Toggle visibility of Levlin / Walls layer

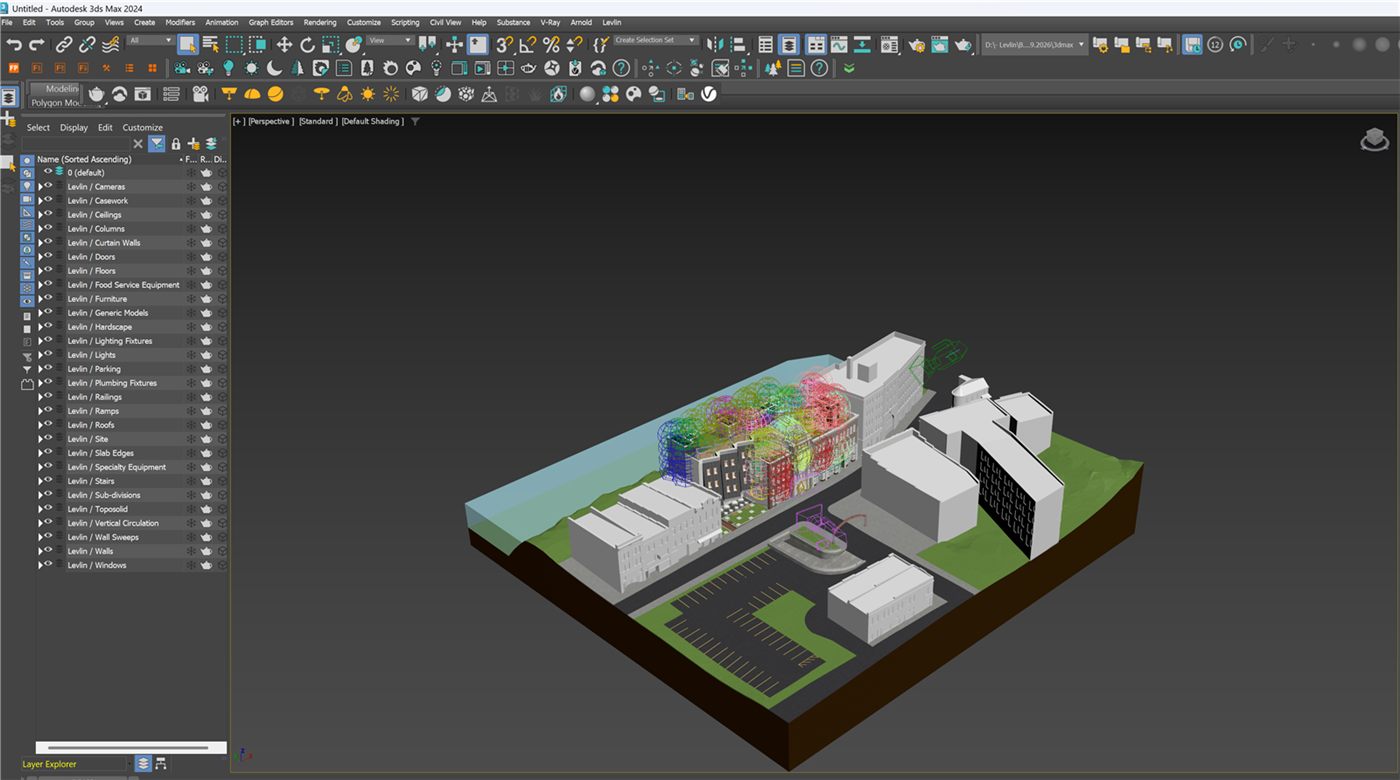[x=48, y=550]
